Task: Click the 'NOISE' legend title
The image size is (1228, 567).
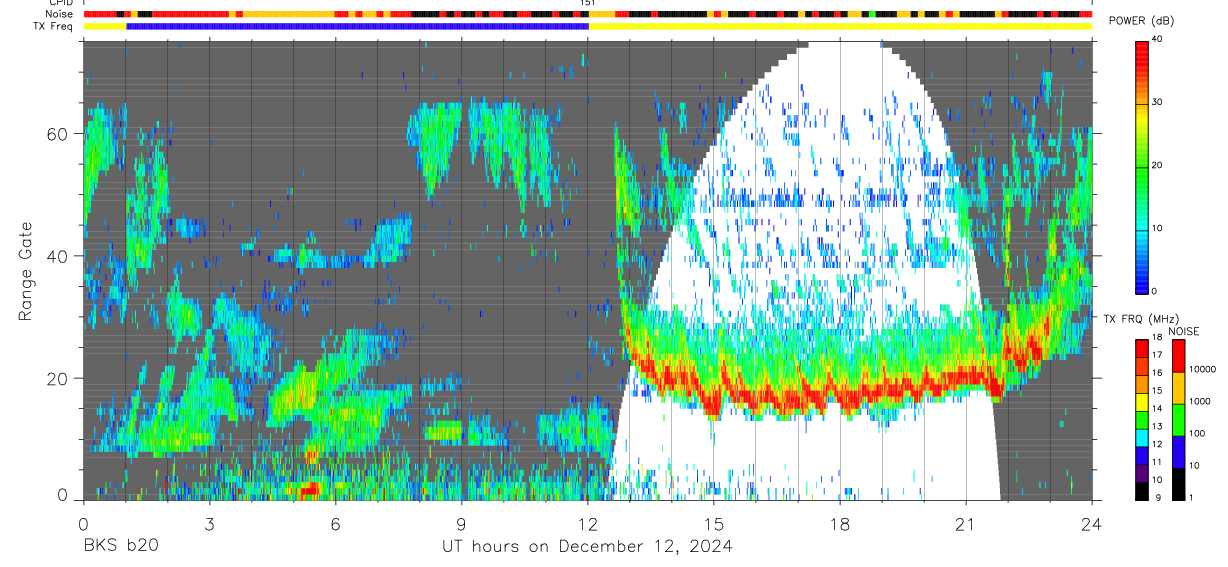Action: pyautogui.click(x=1184, y=331)
